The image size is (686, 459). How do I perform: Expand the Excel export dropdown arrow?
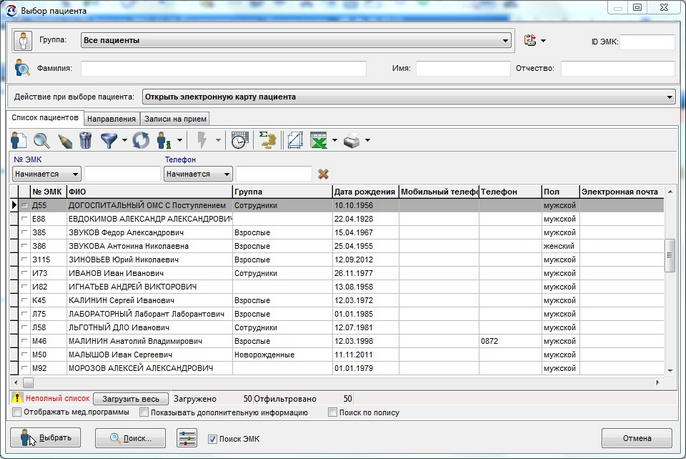pyautogui.click(x=335, y=140)
